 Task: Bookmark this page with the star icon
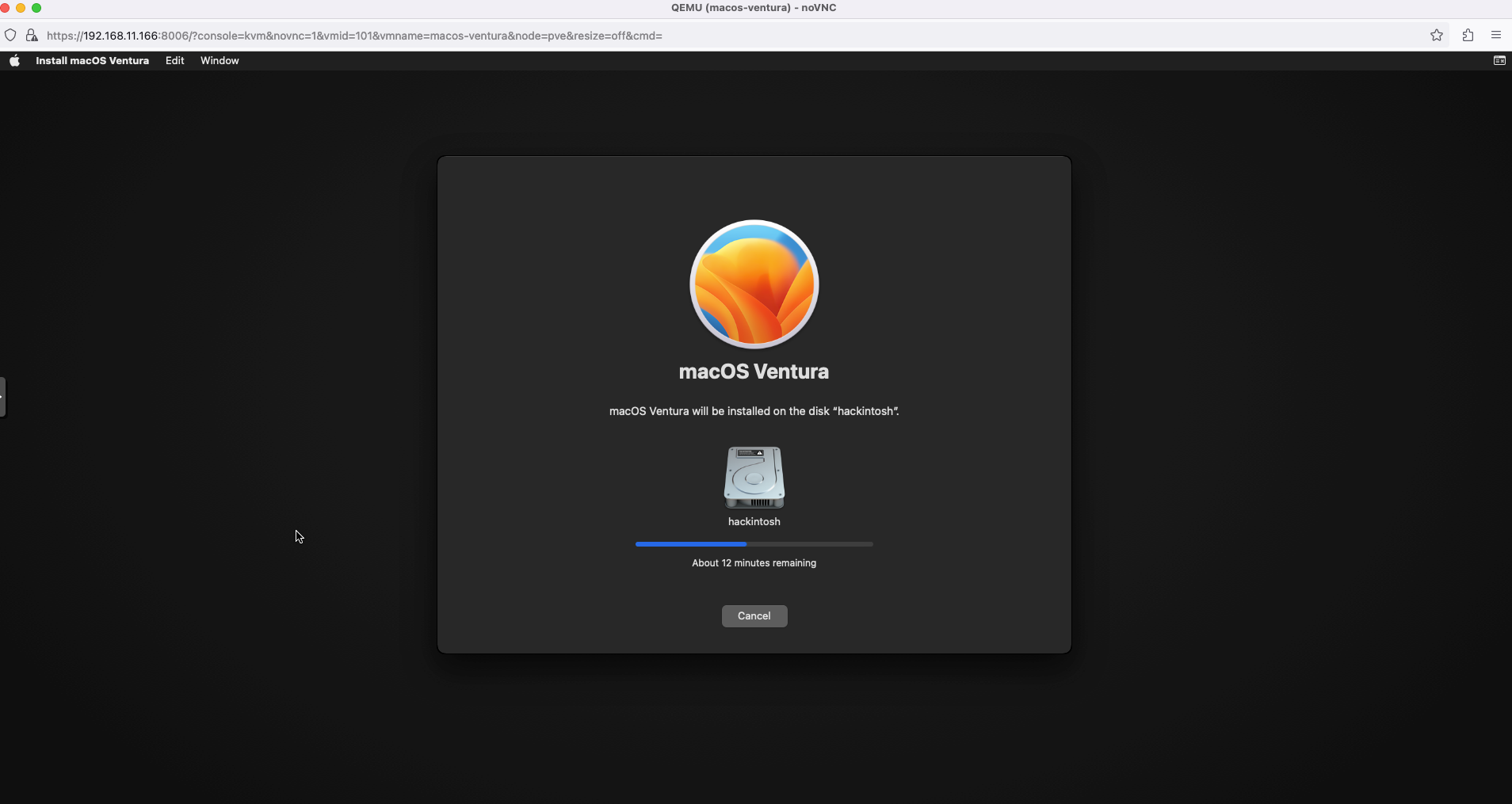coord(1436,35)
